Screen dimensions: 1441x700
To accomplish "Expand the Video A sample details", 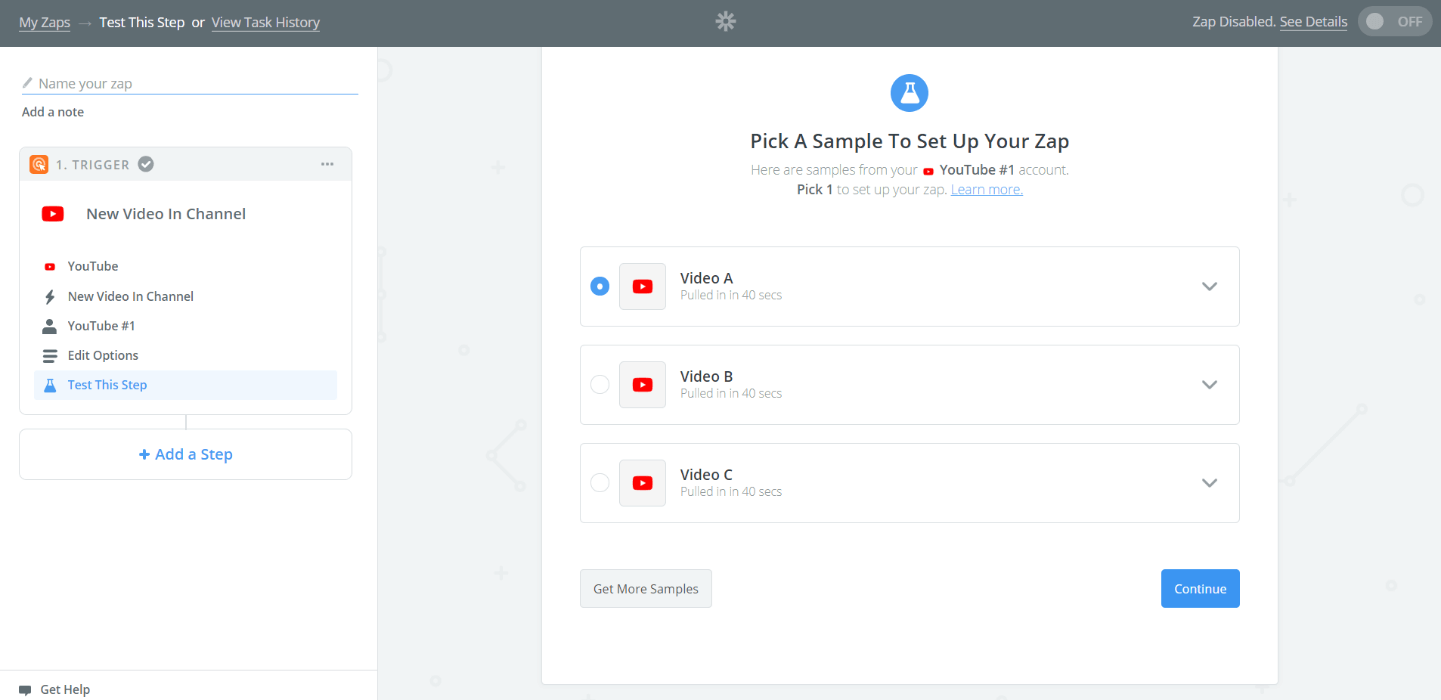I will (1209, 286).
